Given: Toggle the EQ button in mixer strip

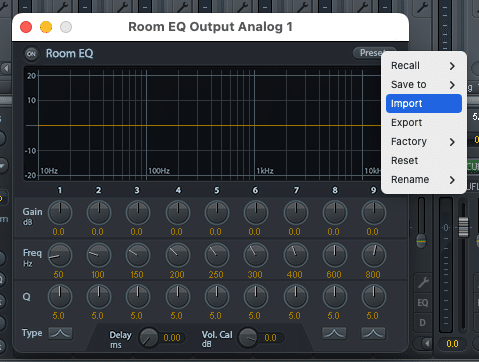Looking at the screenshot, I should (423, 303).
